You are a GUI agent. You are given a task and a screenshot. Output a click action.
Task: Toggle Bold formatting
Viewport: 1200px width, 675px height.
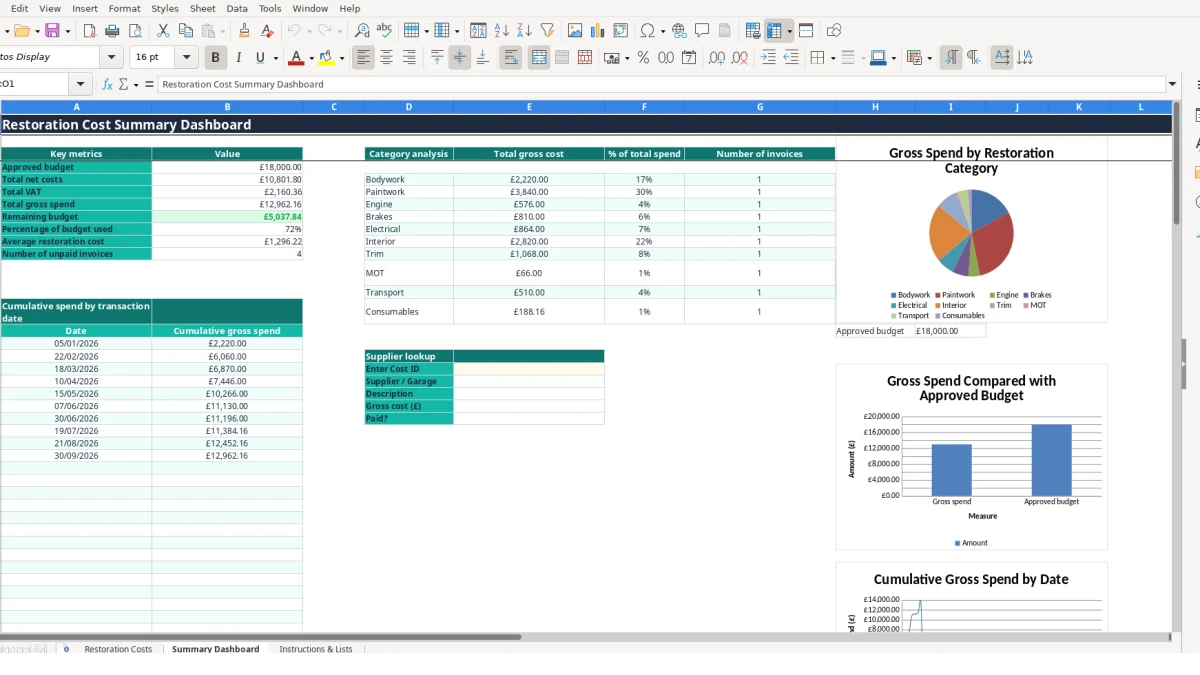click(214, 58)
